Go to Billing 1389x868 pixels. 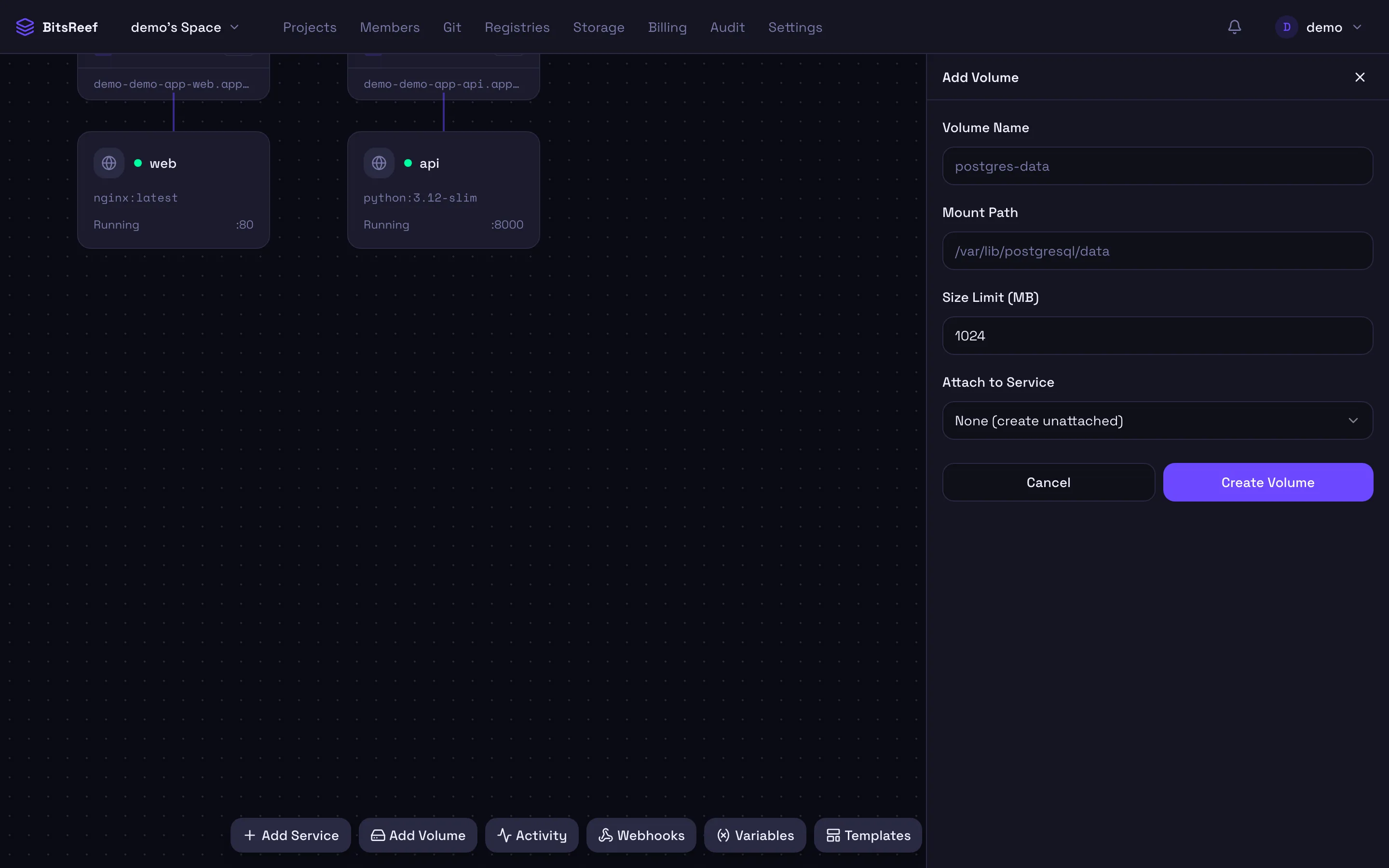coord(667,27)
